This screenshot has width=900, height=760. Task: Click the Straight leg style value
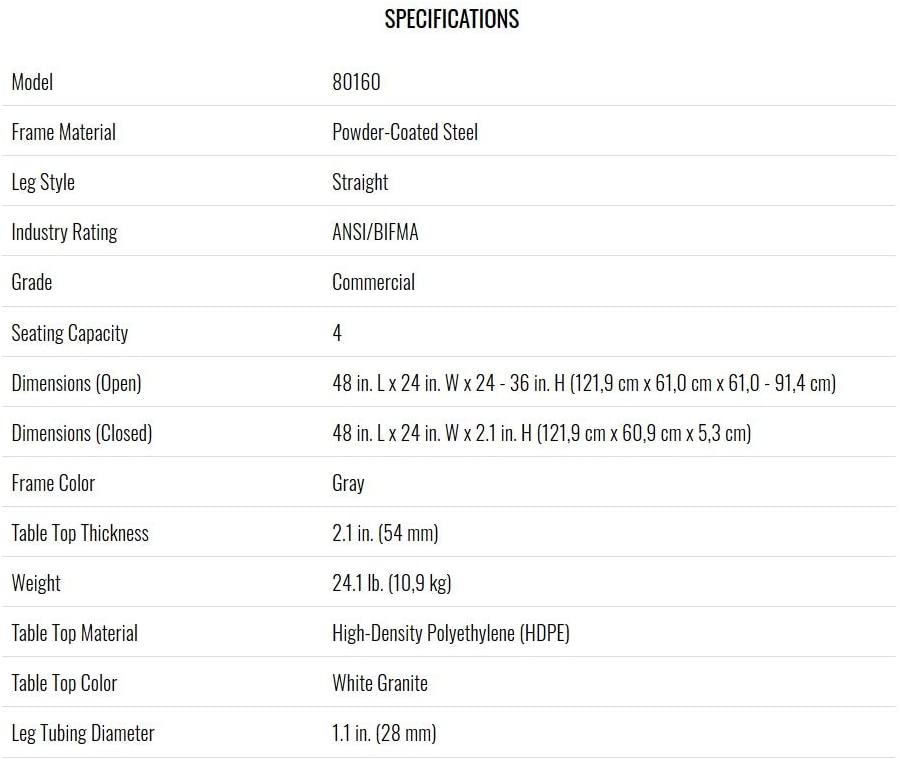click(x=360, y=183)
